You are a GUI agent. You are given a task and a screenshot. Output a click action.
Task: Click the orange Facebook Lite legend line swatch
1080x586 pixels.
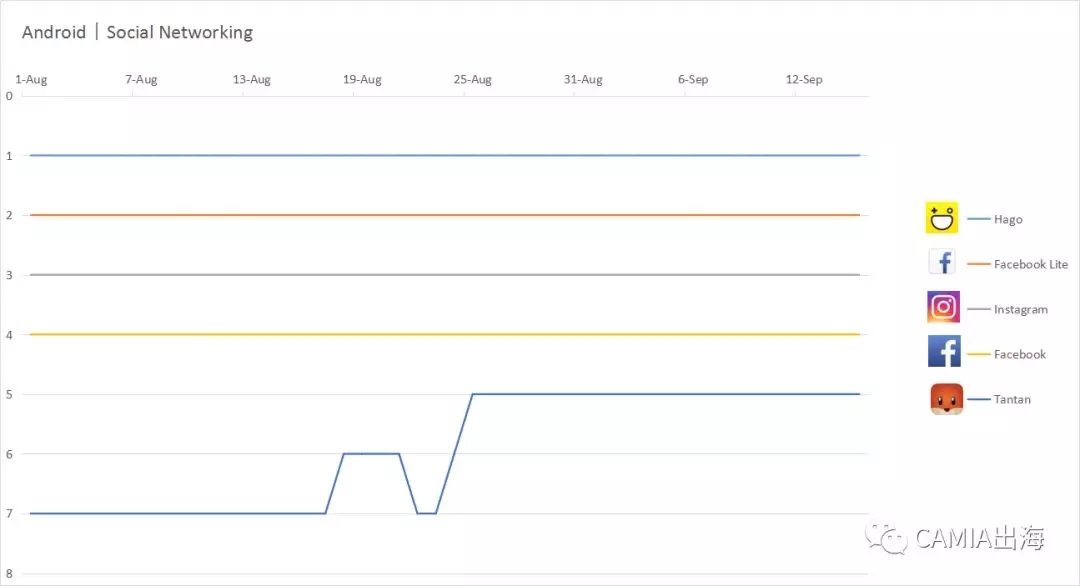click(979, 265)
